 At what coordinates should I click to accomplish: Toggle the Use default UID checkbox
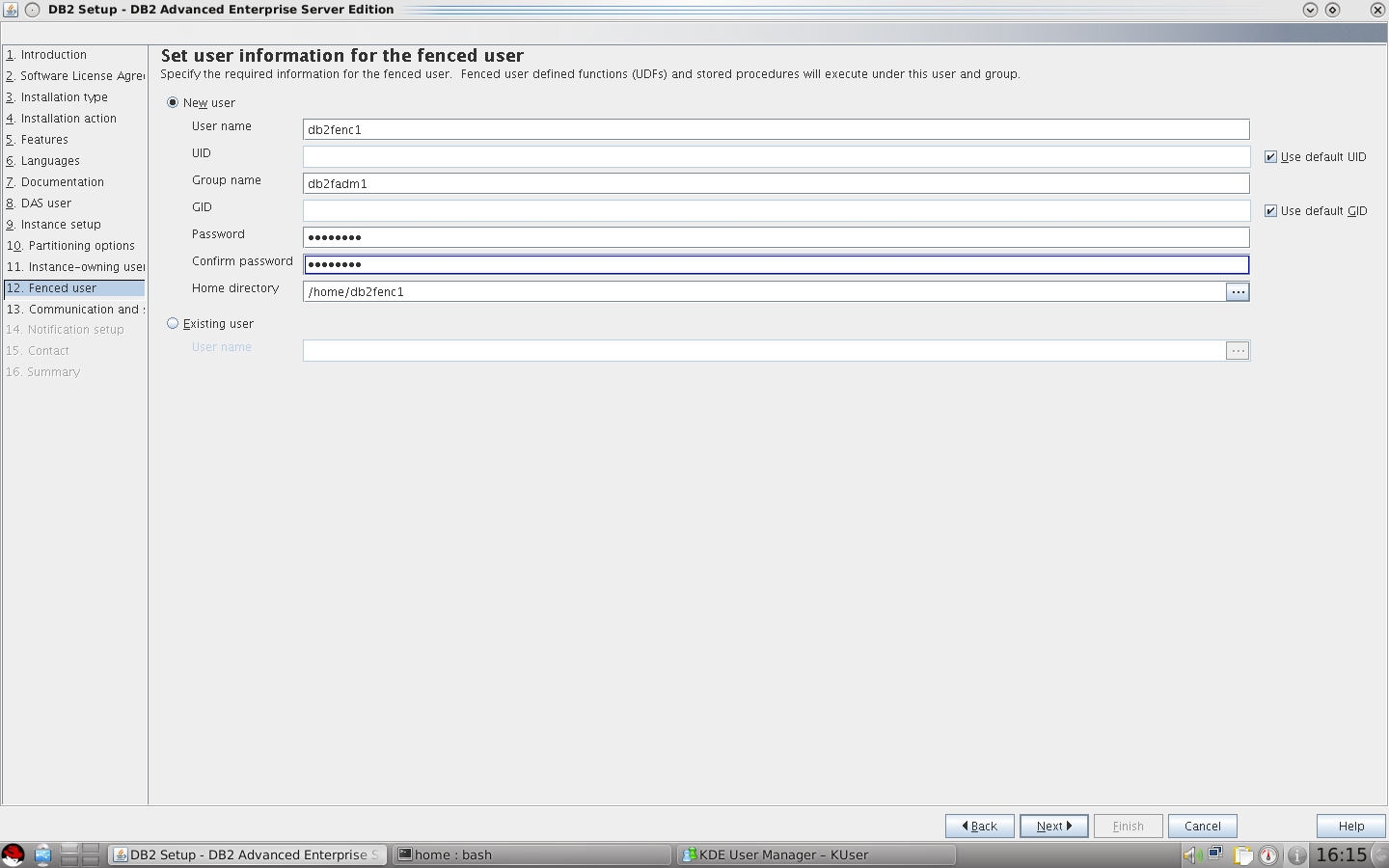coord(1270,156)
